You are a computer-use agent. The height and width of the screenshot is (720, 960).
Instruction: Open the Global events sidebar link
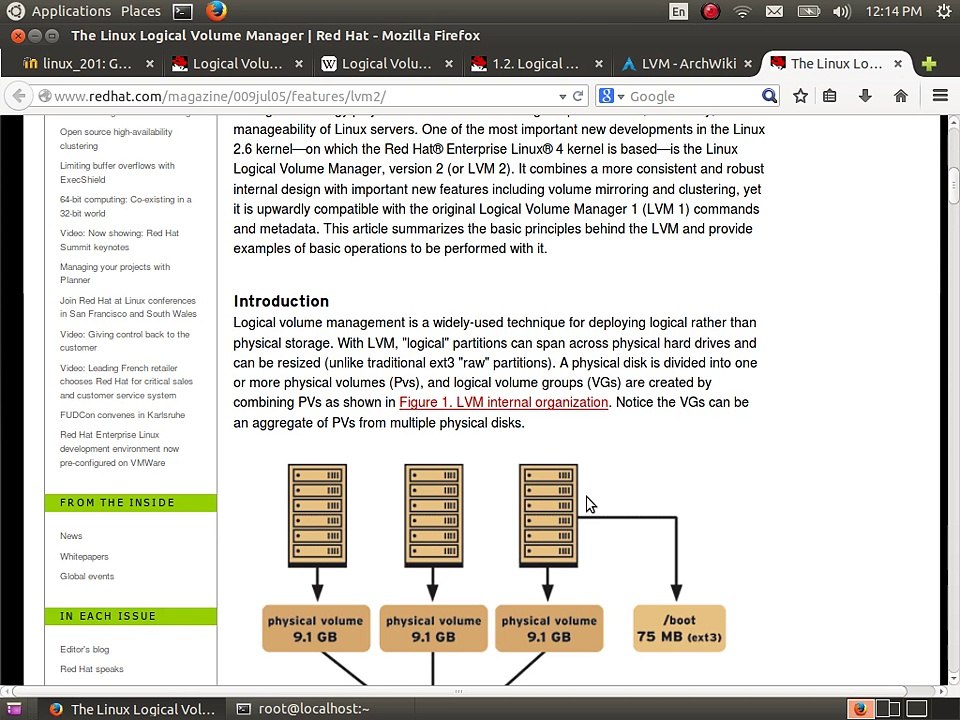pyautogui.click(x=87, y=576)
